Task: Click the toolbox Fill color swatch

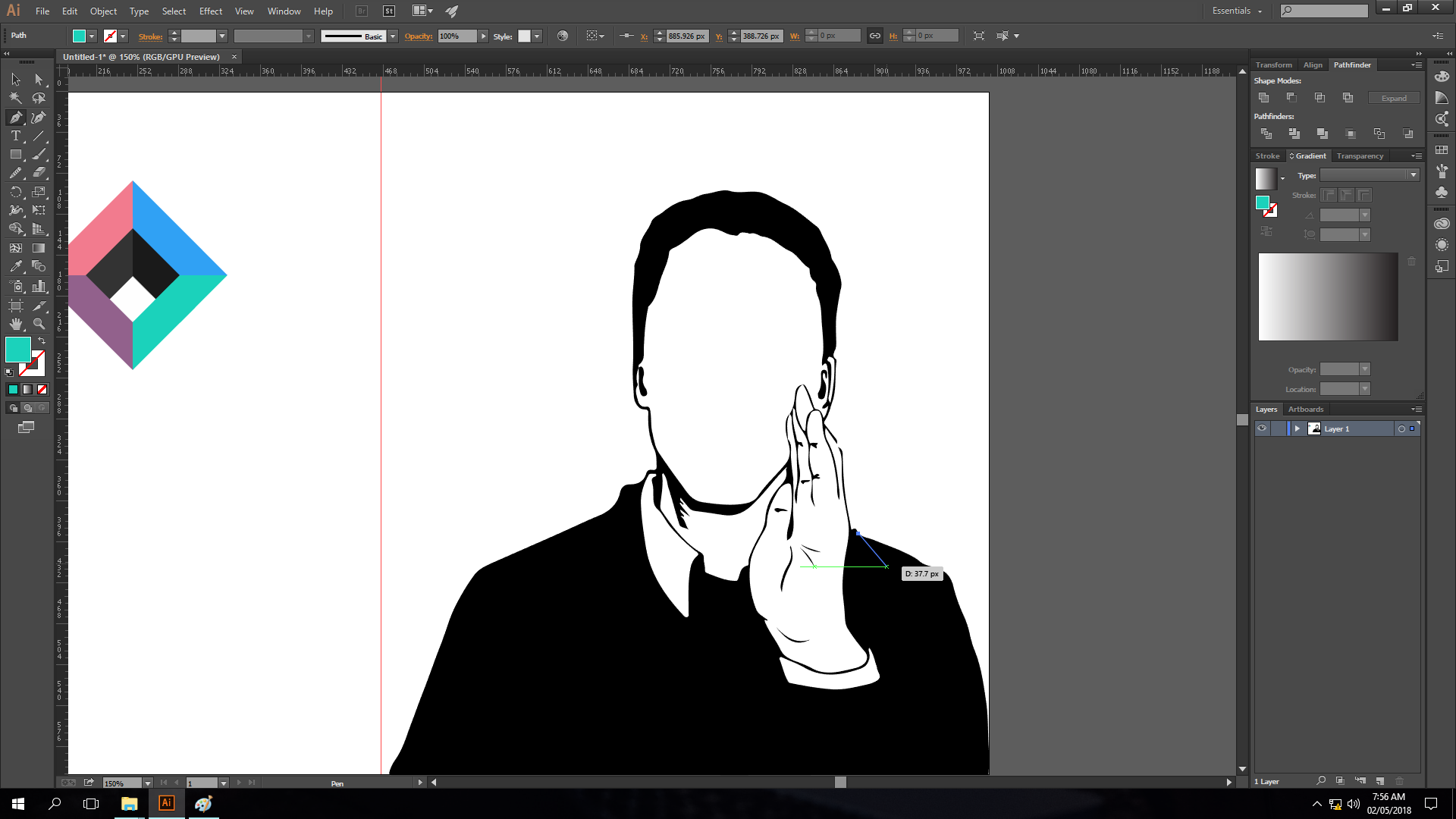Action: pyautogui.click(x=17, y=350)
